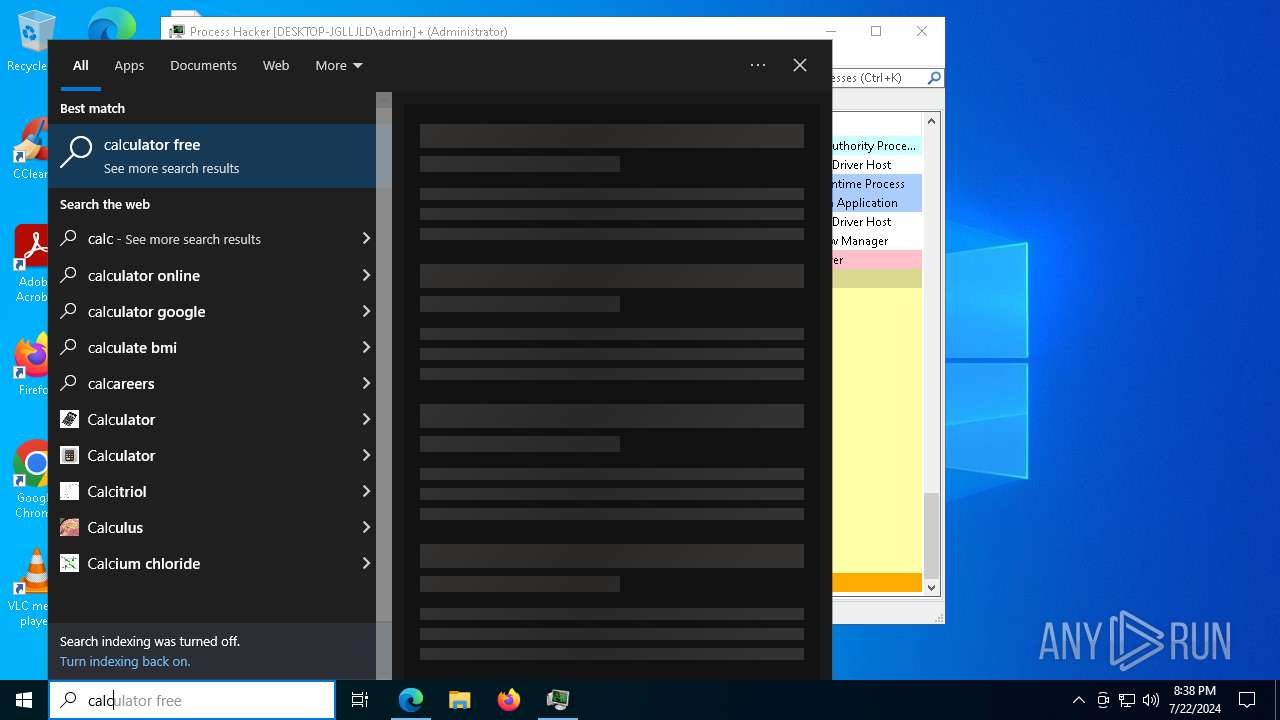Open the Windows Start menu
The height and width of the screenshot is (720, 1280).
coord(24,700)
